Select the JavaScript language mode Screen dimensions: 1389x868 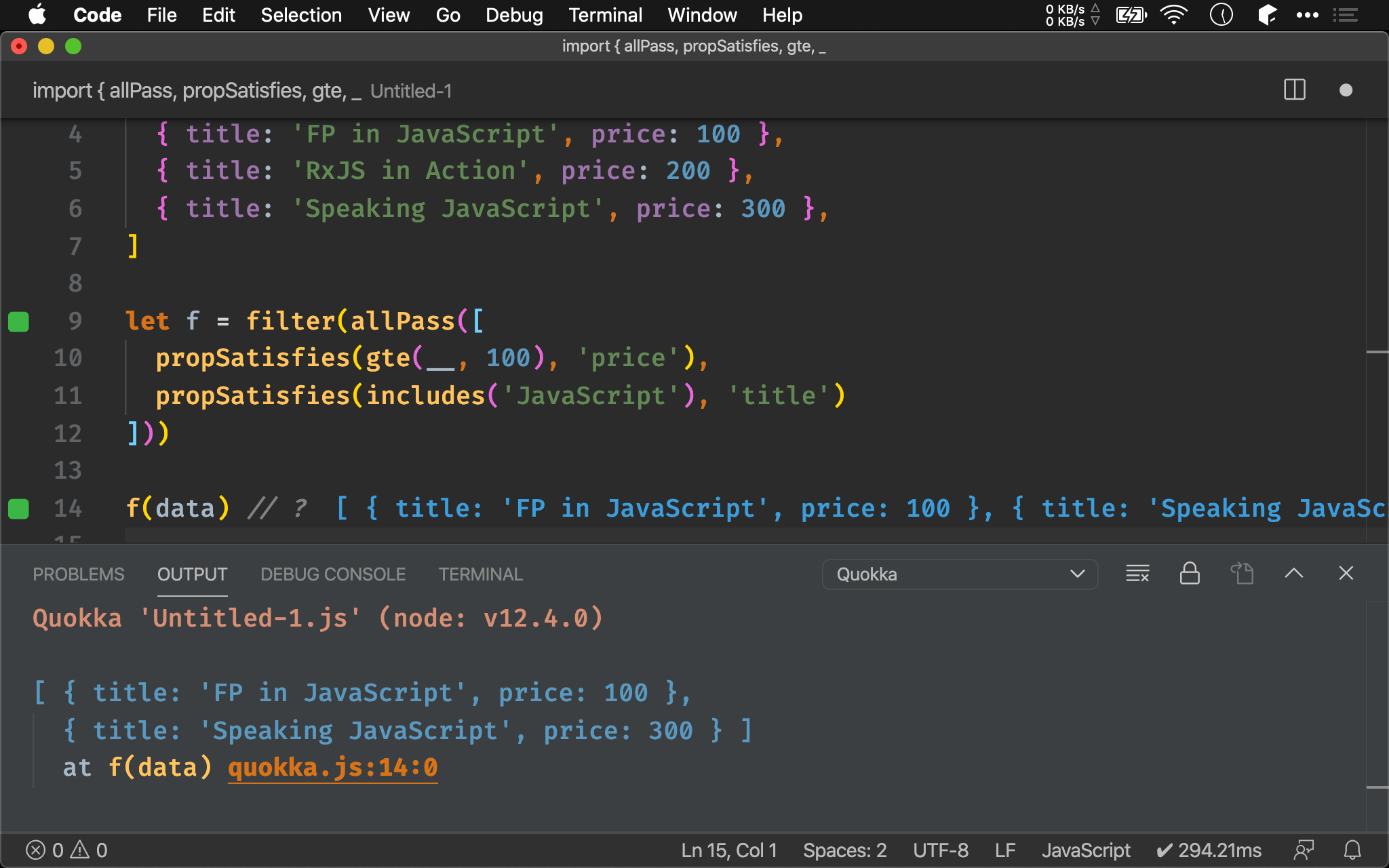[x=1086, y=850]
